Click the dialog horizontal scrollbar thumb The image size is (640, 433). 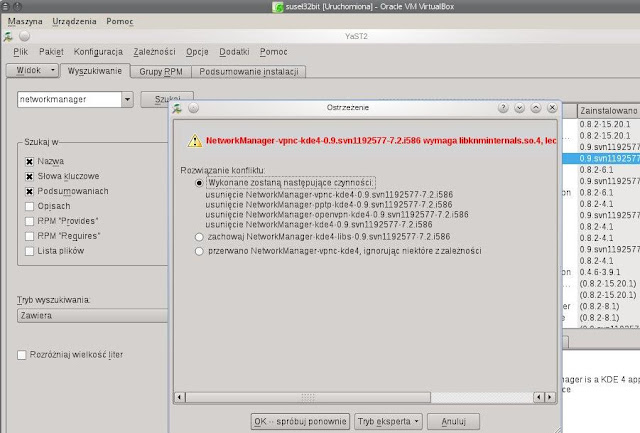(308, 397)
